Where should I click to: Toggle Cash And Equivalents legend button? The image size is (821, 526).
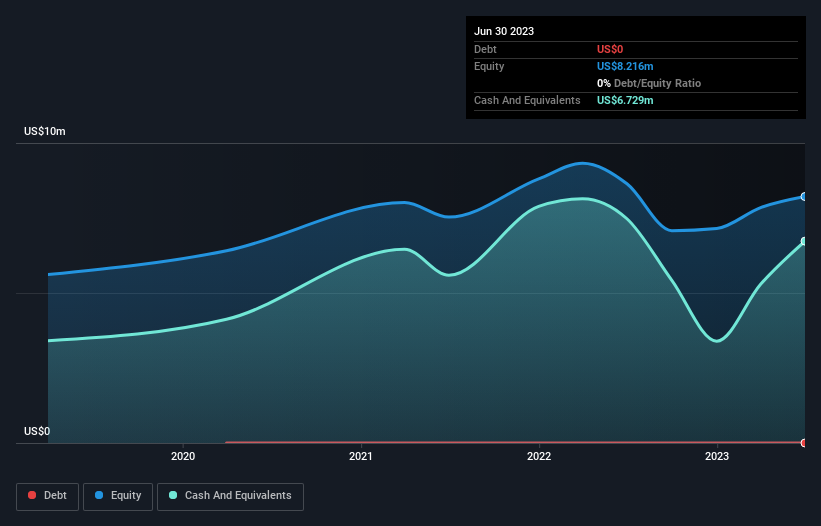click(x=230, y=496)
